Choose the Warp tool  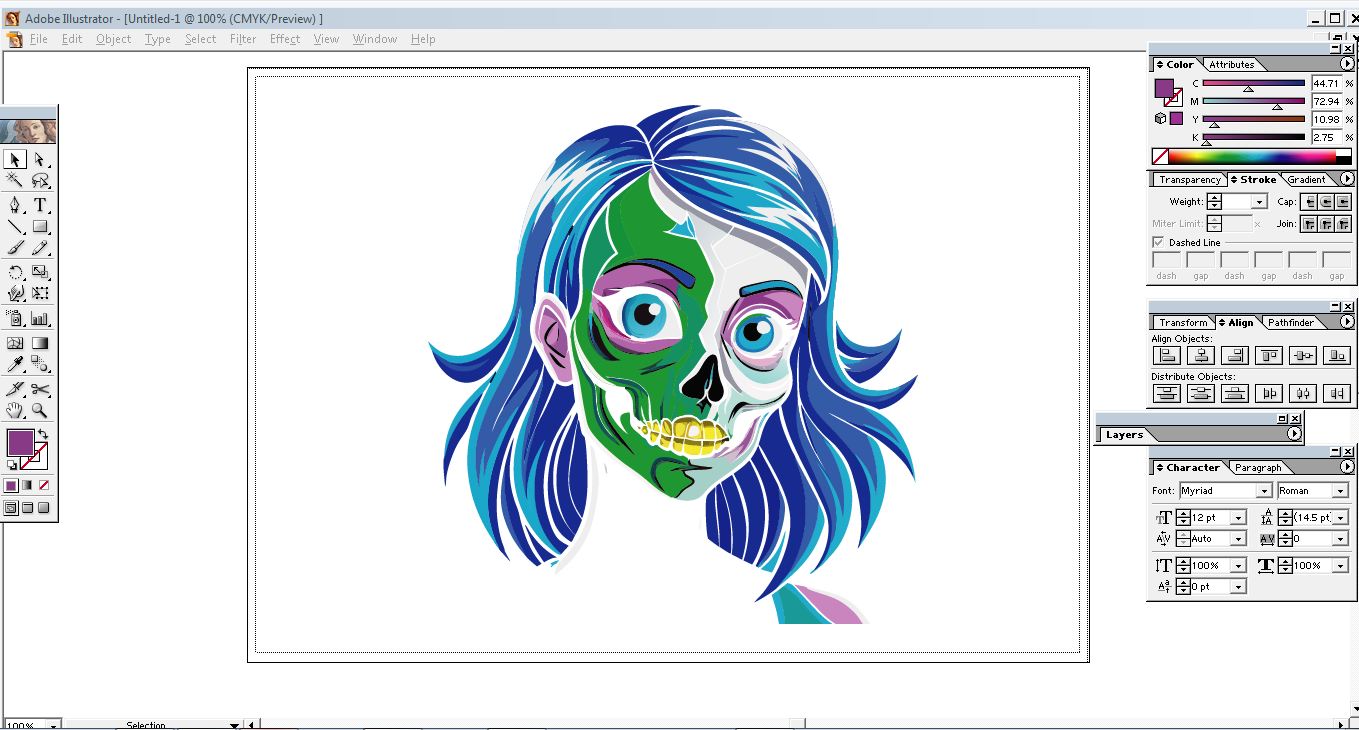[x=15, y=294]
